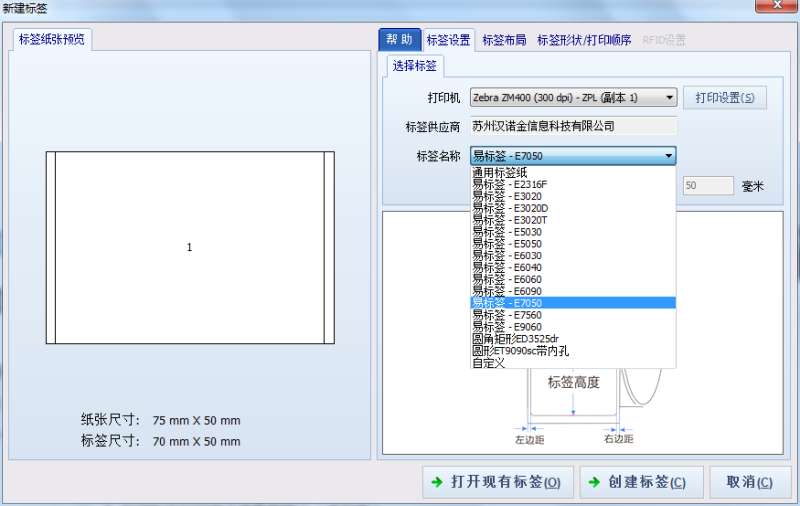This screenshot has height=506, width=800.
Task: Click 打开现有标签(O) button
Action: pos(497,482)
